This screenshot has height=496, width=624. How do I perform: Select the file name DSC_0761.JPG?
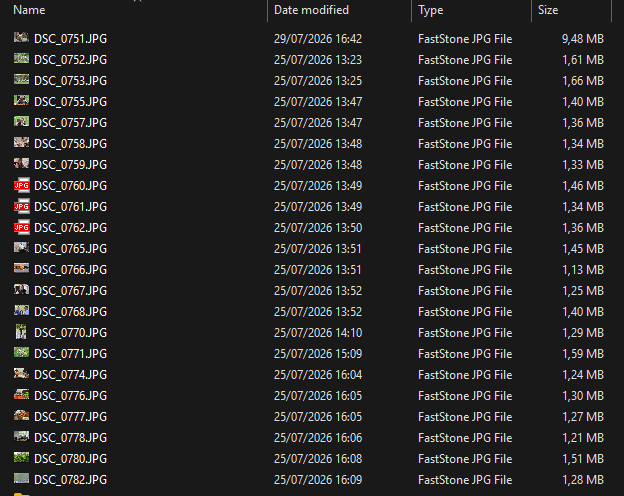click(70, 207)
